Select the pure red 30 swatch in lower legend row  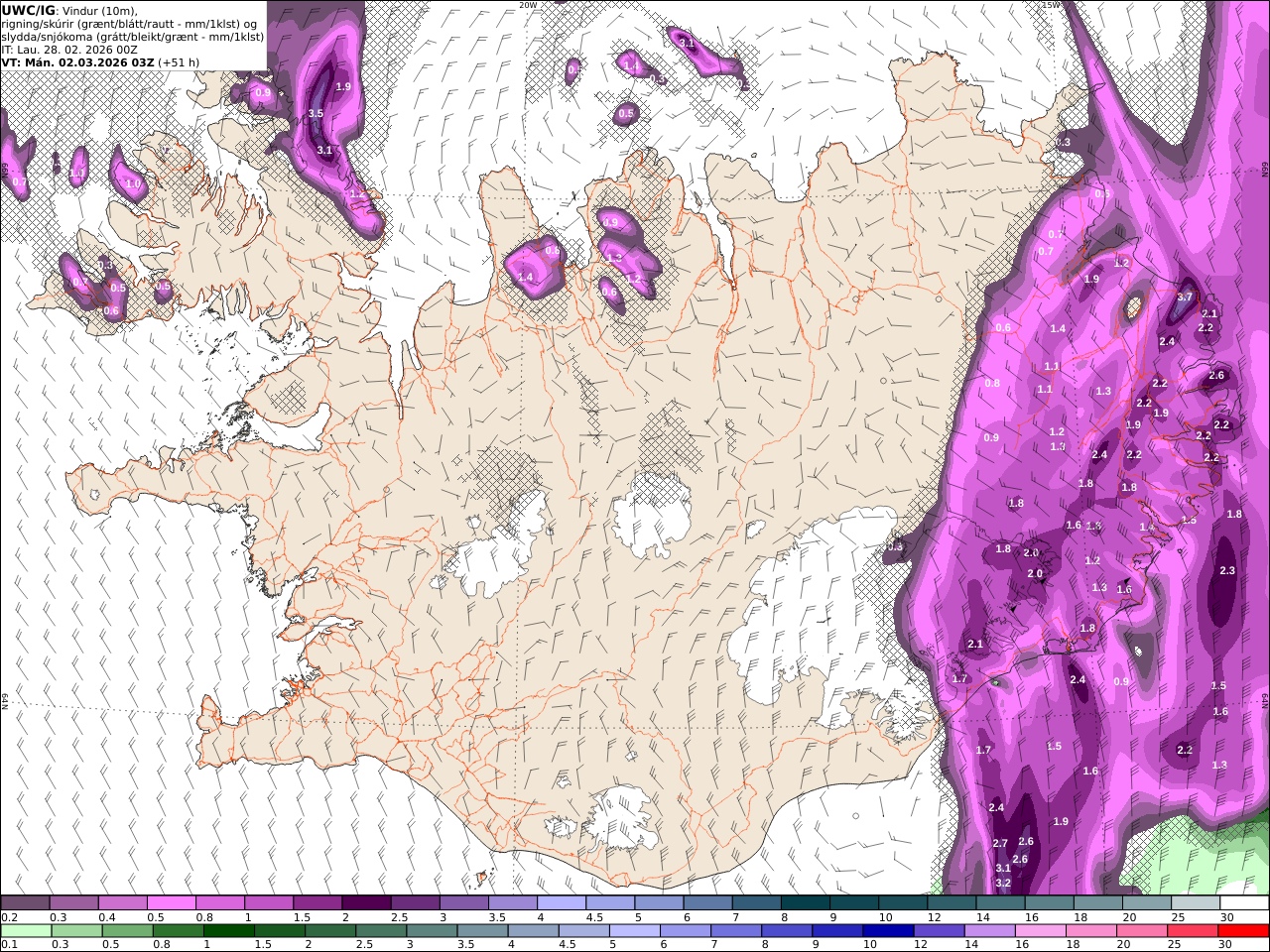click(x=1243, y=931)
